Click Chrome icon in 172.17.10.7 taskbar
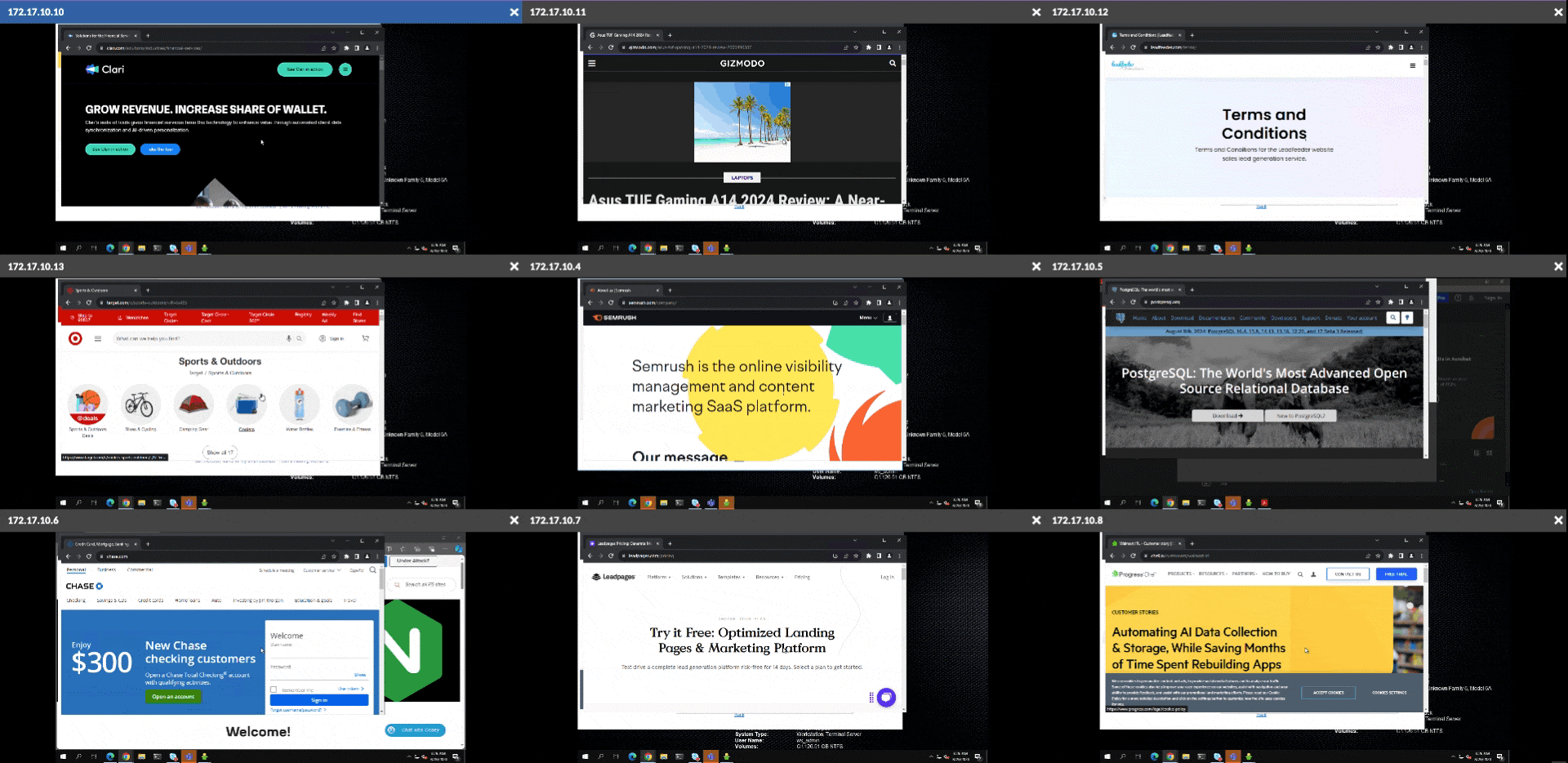This screenshot has width=1568, height=763. 648,756
